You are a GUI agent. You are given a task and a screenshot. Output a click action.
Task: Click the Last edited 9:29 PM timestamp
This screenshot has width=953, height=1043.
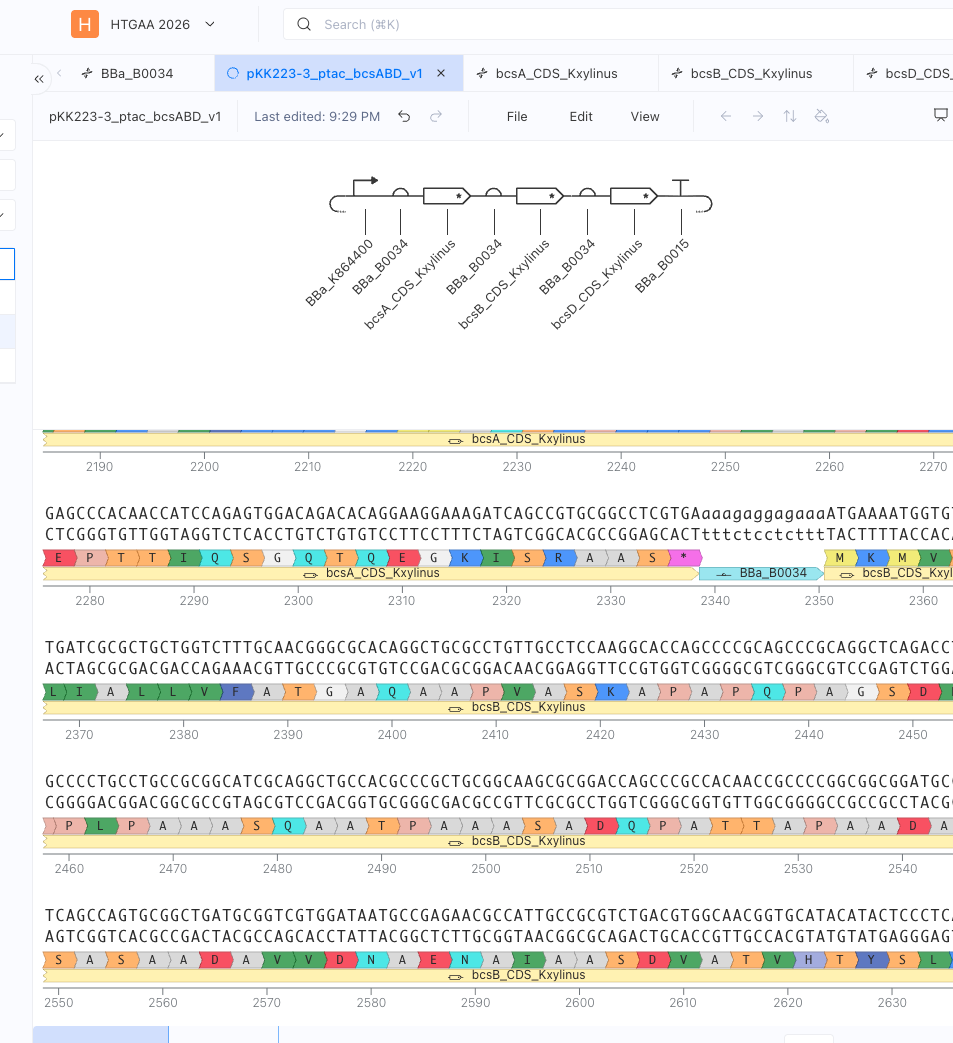[x=317, y=116]
